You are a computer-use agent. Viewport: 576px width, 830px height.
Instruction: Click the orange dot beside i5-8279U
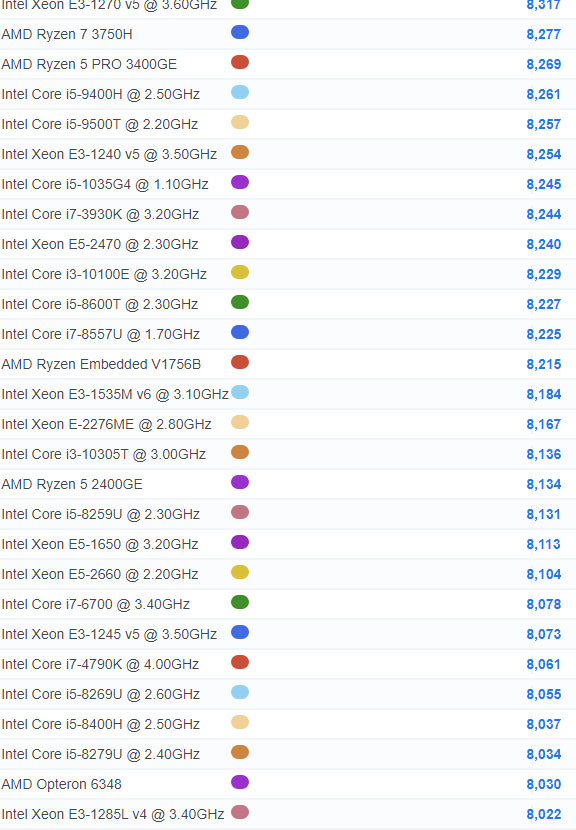240,752
